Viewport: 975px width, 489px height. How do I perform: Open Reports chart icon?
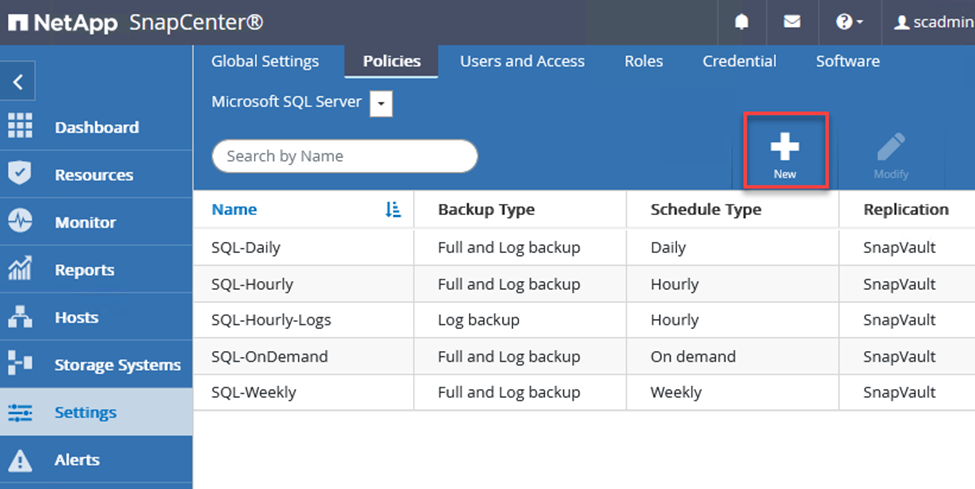20,270
